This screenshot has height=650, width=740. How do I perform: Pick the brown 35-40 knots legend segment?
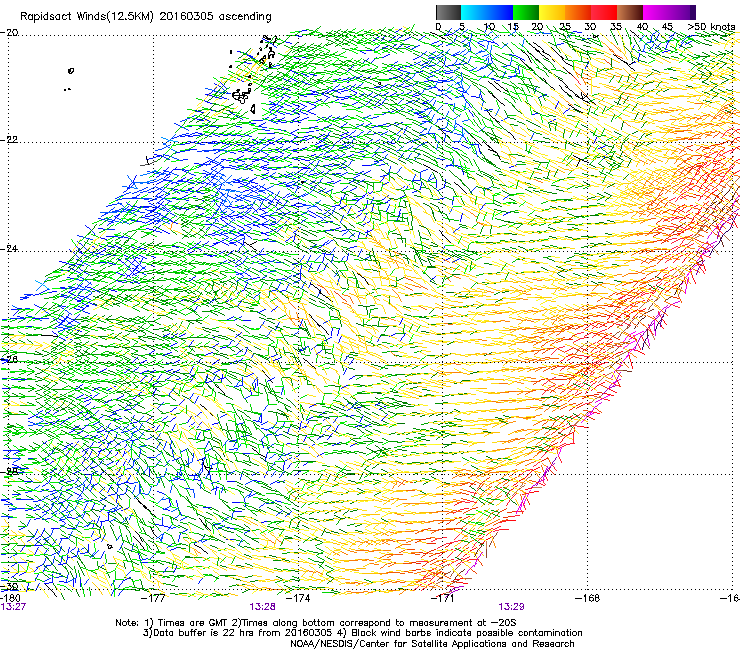pyautogui.click(x=630, y=12)
